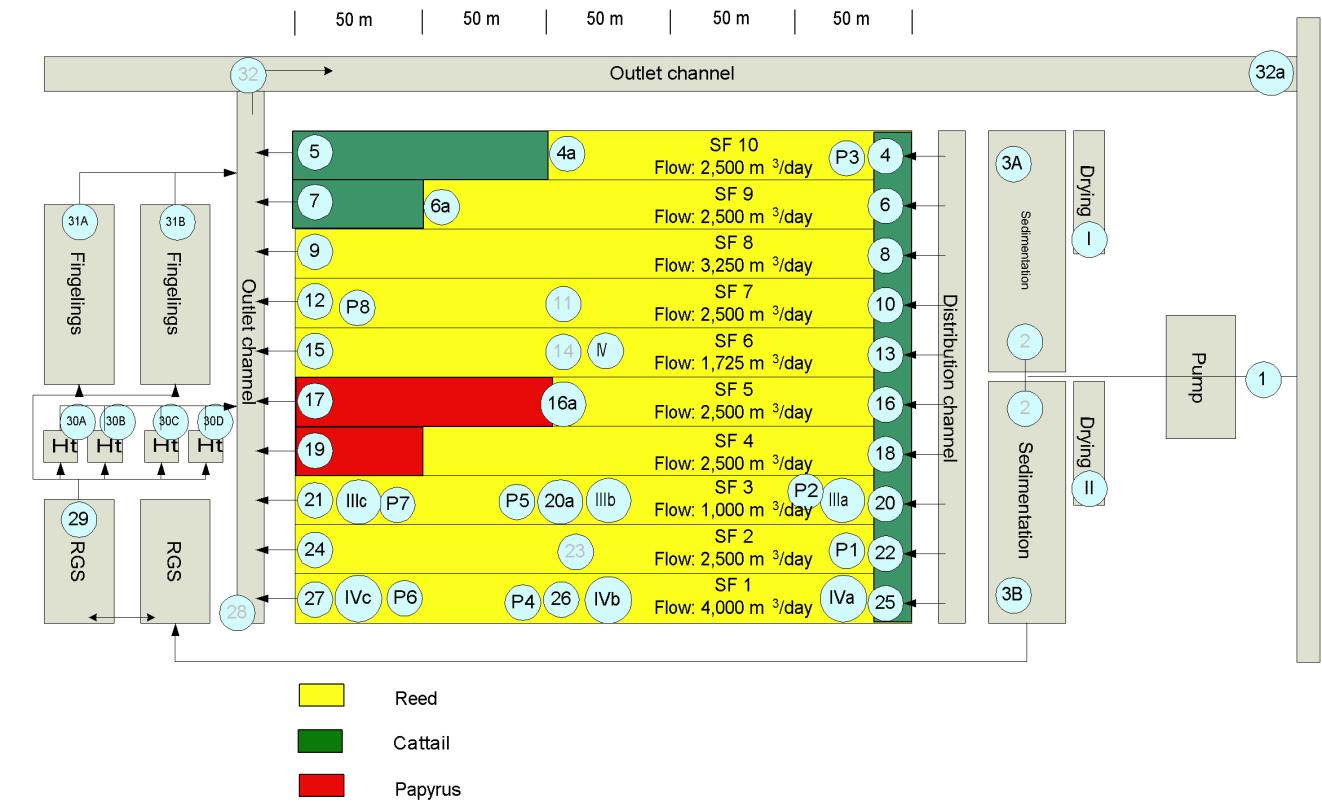This screenshot has width=1322, height=806.
Task: Click sampling point 3A circle
Action: [x=1011, y=163]
